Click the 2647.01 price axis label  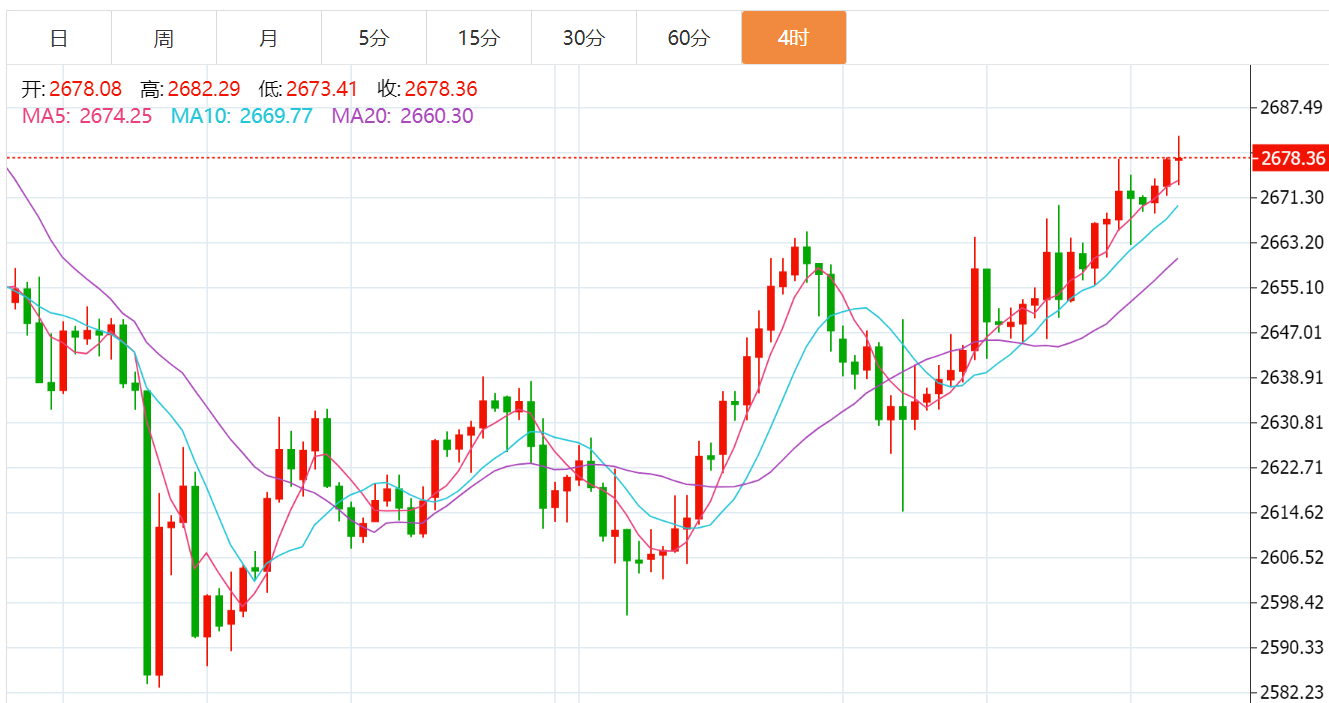tap(1293, 332)
